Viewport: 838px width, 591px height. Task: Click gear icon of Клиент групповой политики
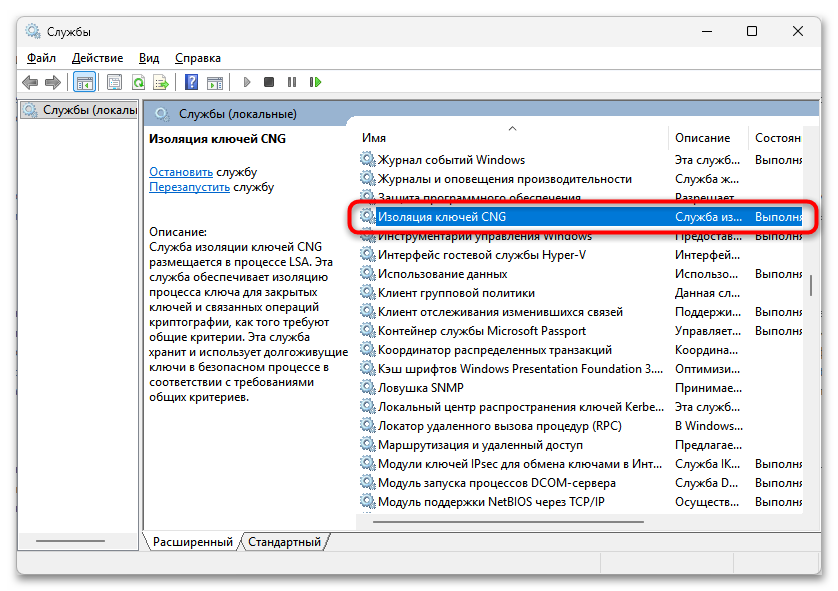(x=367, y=292)
